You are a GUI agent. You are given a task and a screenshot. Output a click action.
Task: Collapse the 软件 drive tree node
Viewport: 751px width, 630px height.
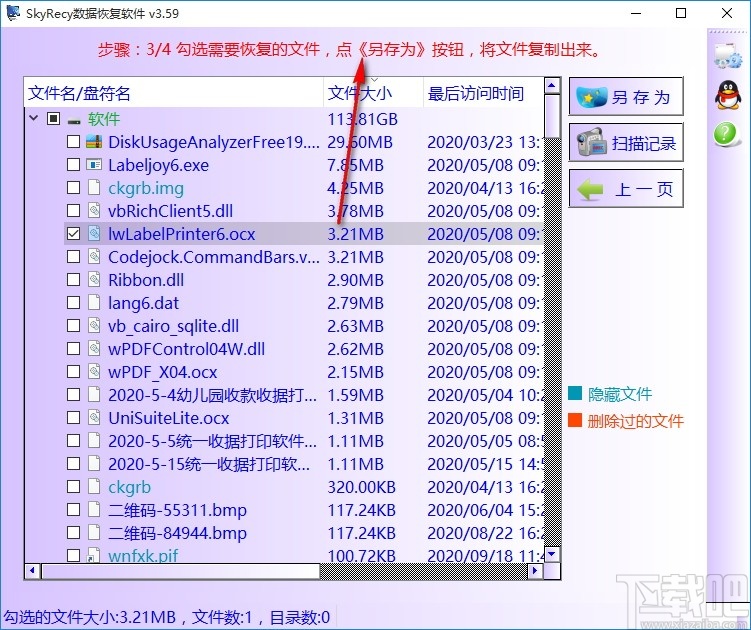pos(34,118)
